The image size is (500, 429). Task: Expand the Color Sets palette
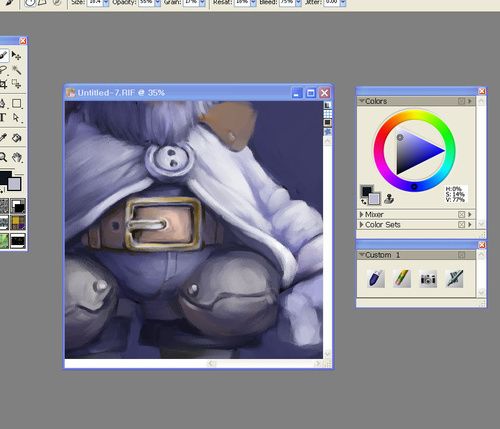[361, 225]
